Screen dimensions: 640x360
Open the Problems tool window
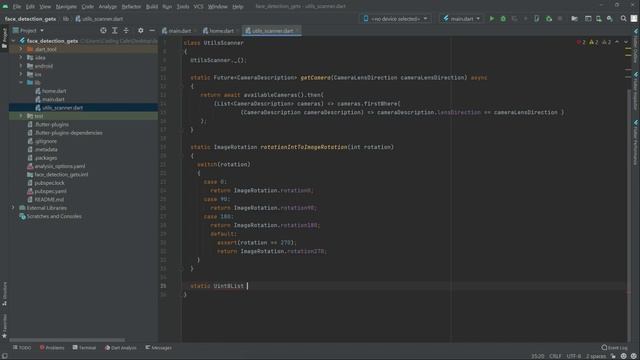click(x=52, y=348)
